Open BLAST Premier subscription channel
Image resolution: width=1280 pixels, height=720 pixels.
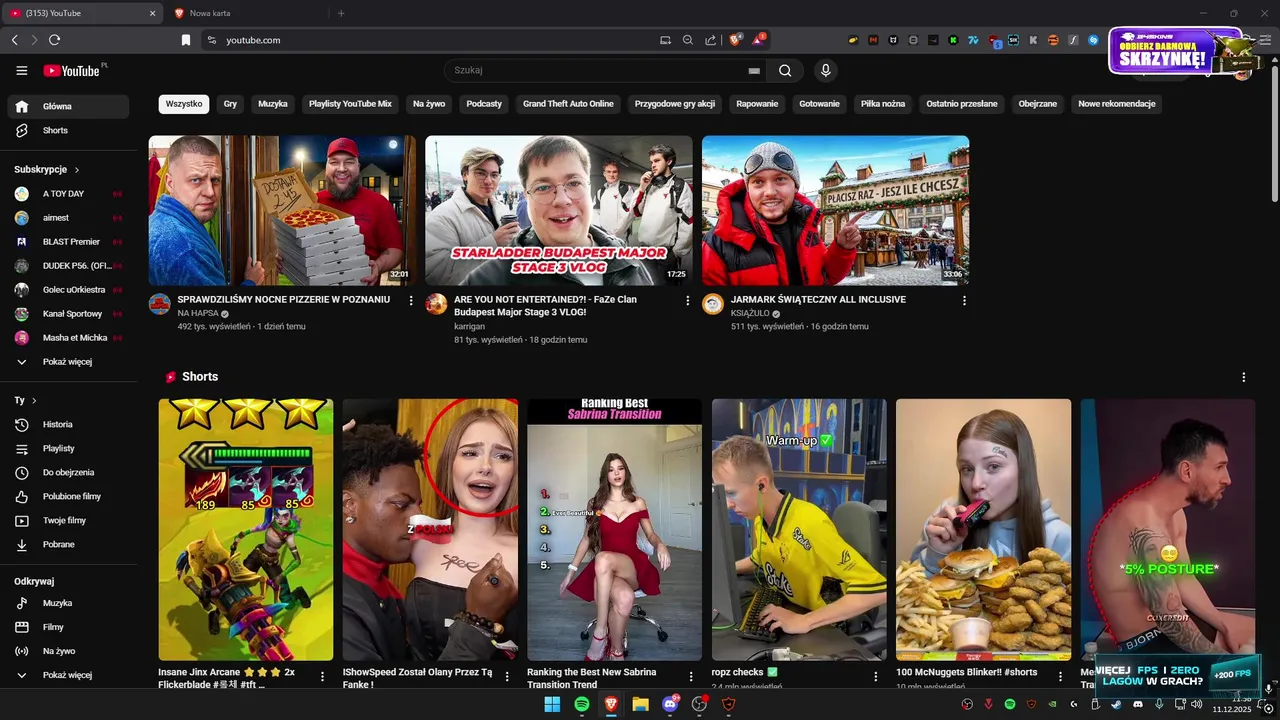pyautogui.click(x=68, y=241)
